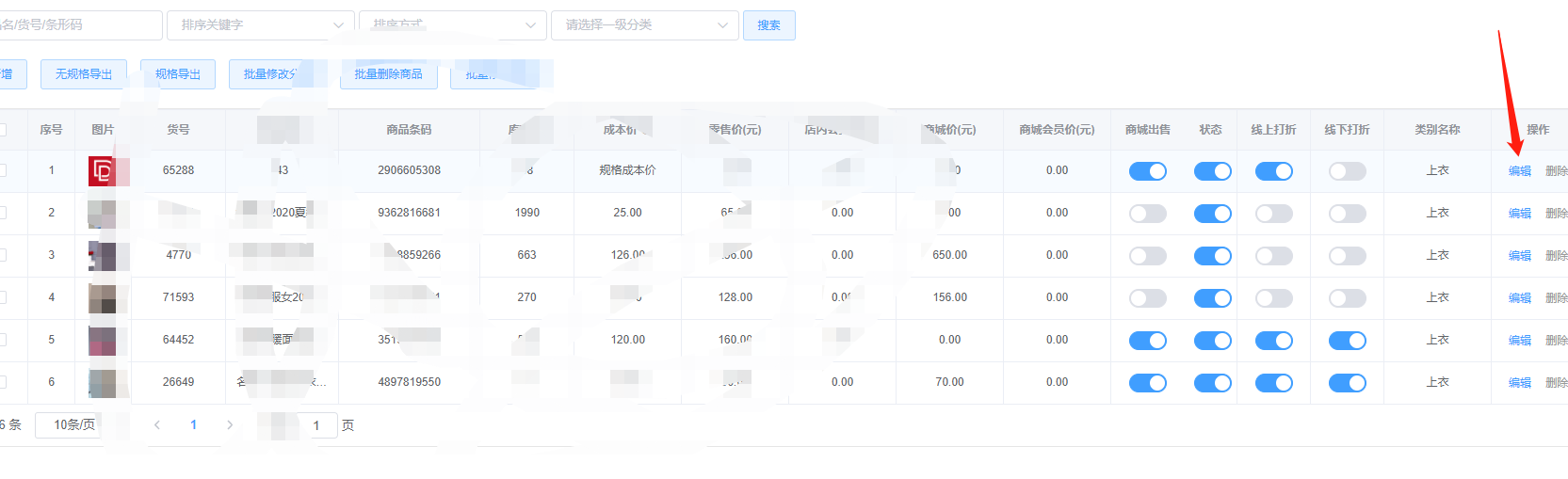Click thumbnail of product 26649

pyautogui.click(x=102, y=383)
